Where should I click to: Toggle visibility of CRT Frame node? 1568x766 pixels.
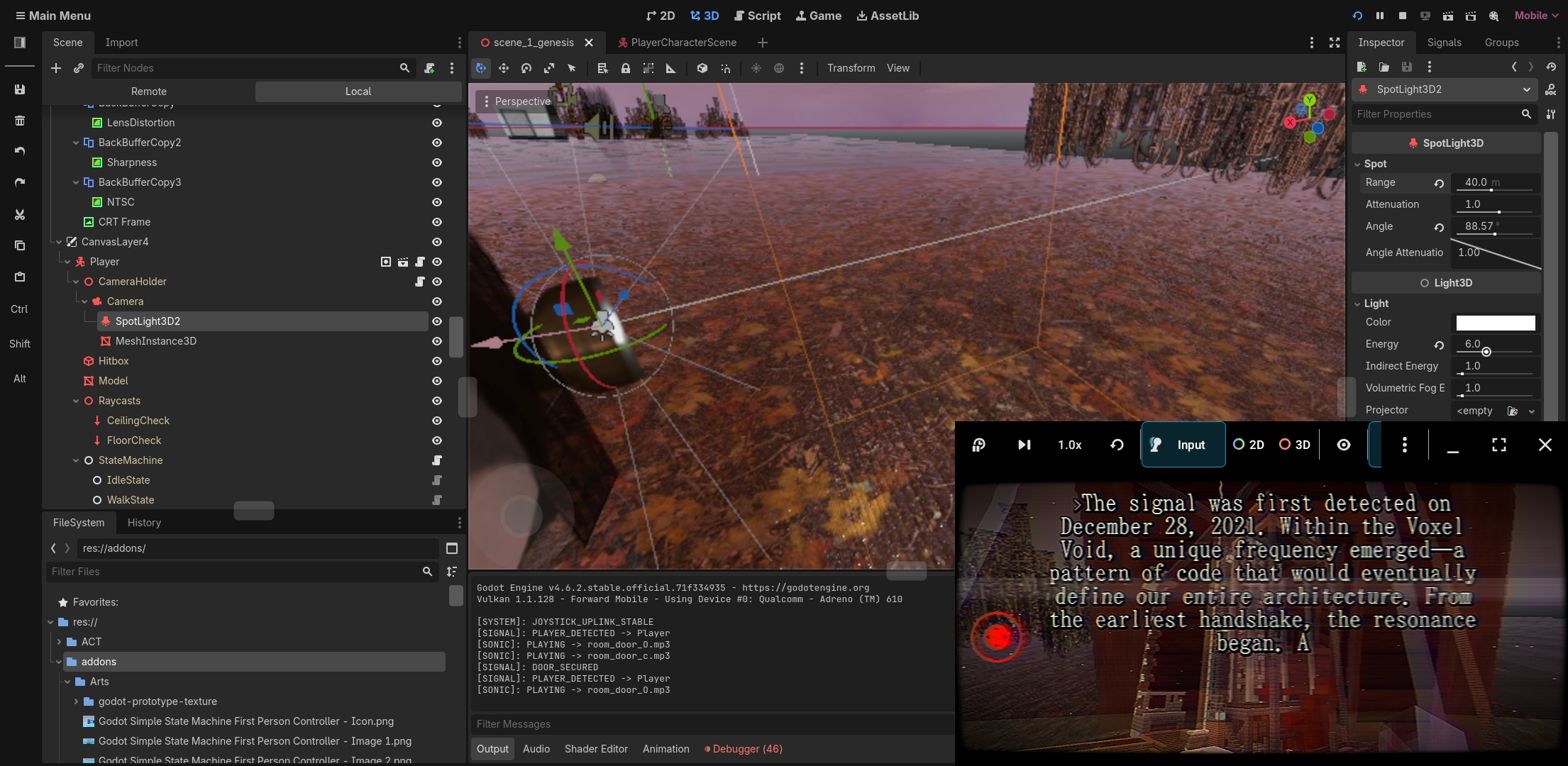coord(437,222)
